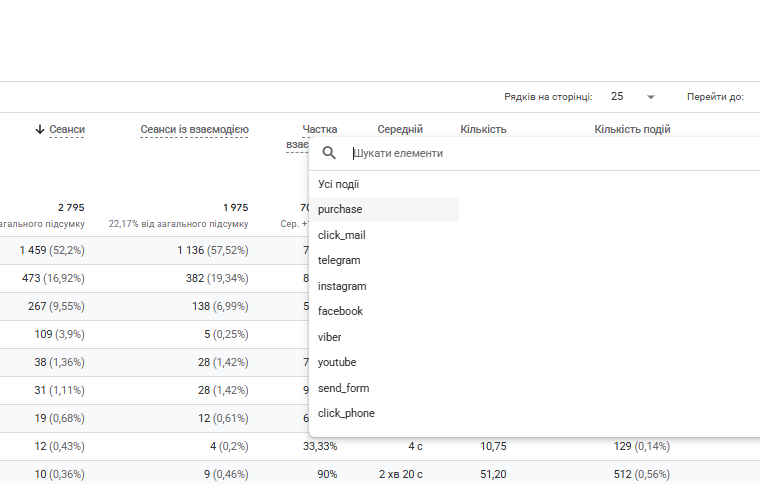Viewport: 760px width, 484px height.
Task: Click cell 1 136 (57,52%)
Action: [213, 250]
